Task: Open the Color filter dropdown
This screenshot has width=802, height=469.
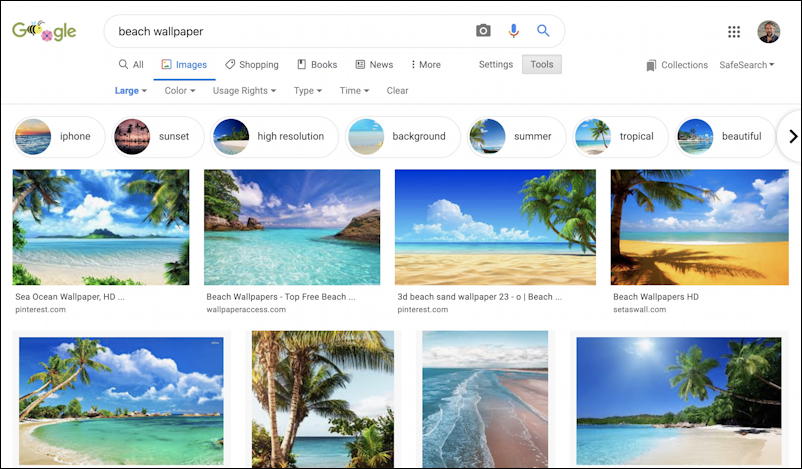Action: coord(180,91)
